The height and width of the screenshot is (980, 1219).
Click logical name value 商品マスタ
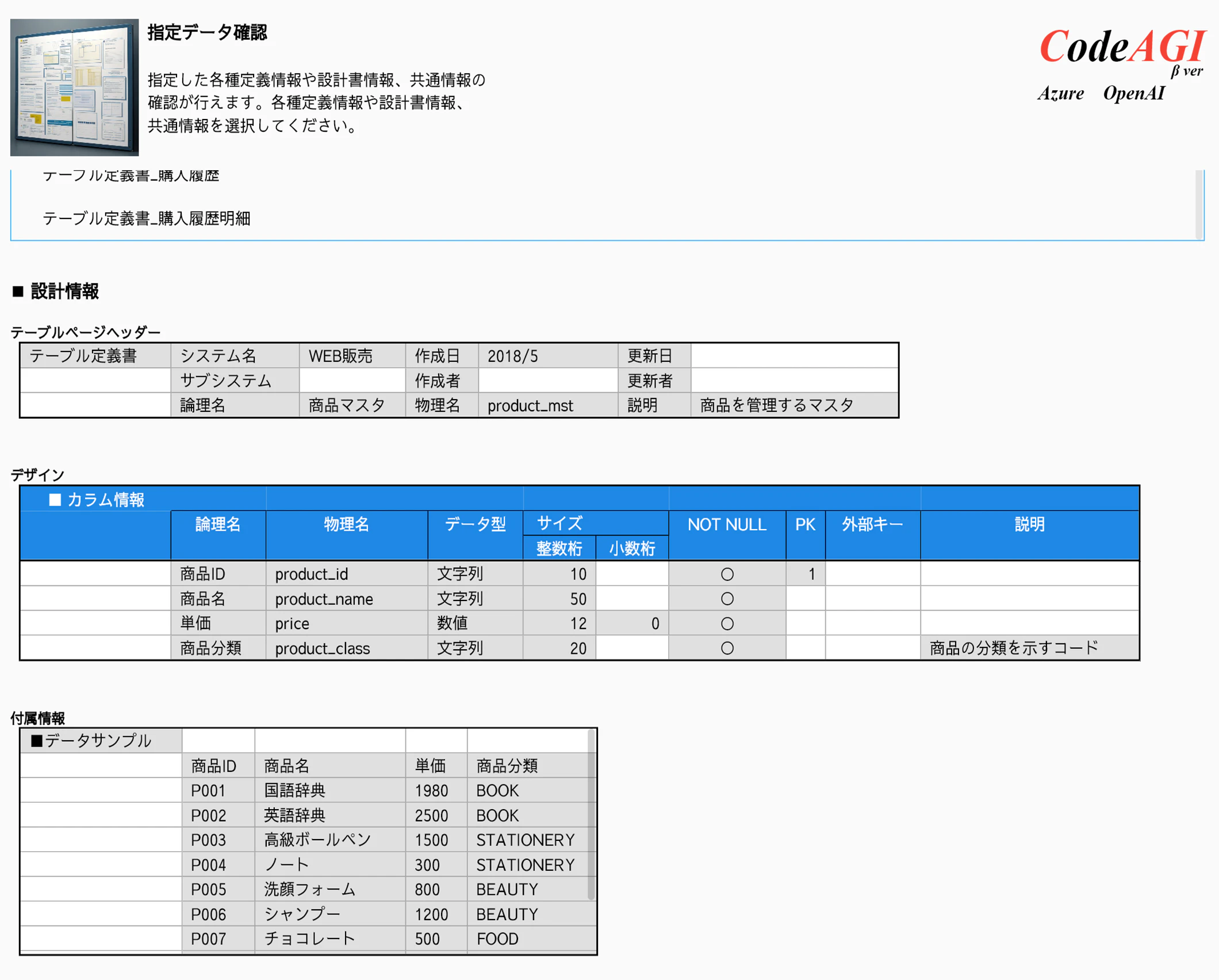[352, 405]
